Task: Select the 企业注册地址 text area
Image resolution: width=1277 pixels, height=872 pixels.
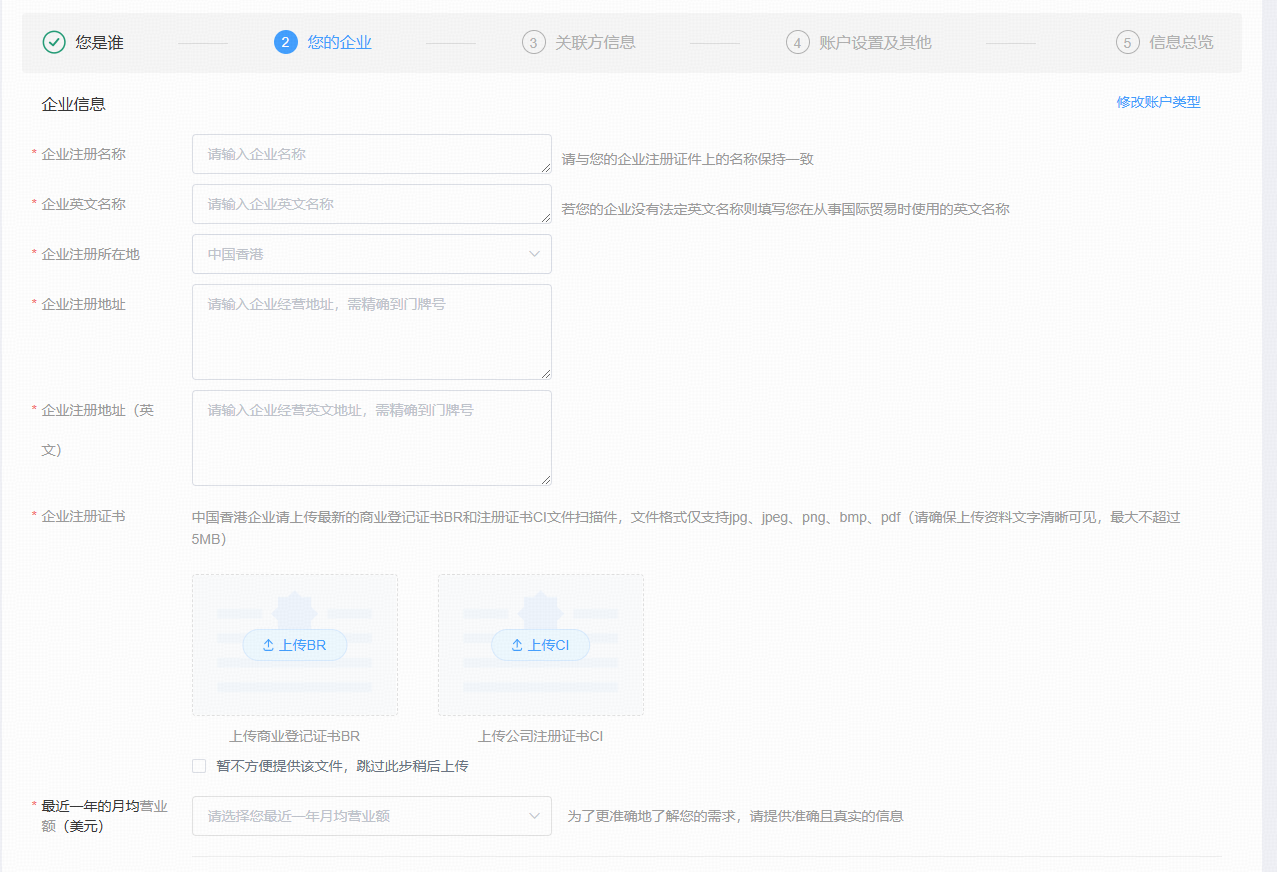Action: pos(371,332)
